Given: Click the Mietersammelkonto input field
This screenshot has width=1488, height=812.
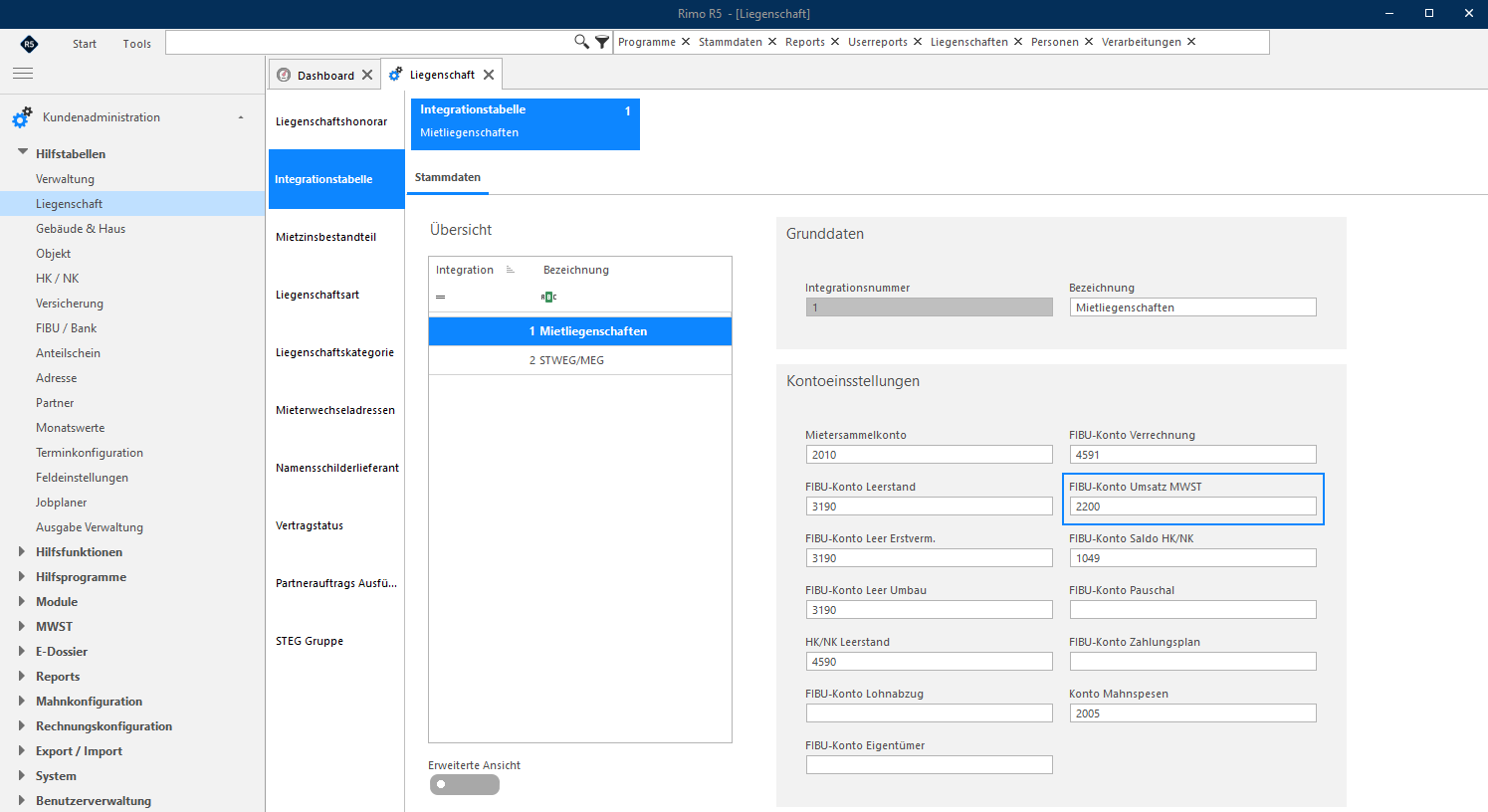Looking at the screenshot, I should coord(929,455).
